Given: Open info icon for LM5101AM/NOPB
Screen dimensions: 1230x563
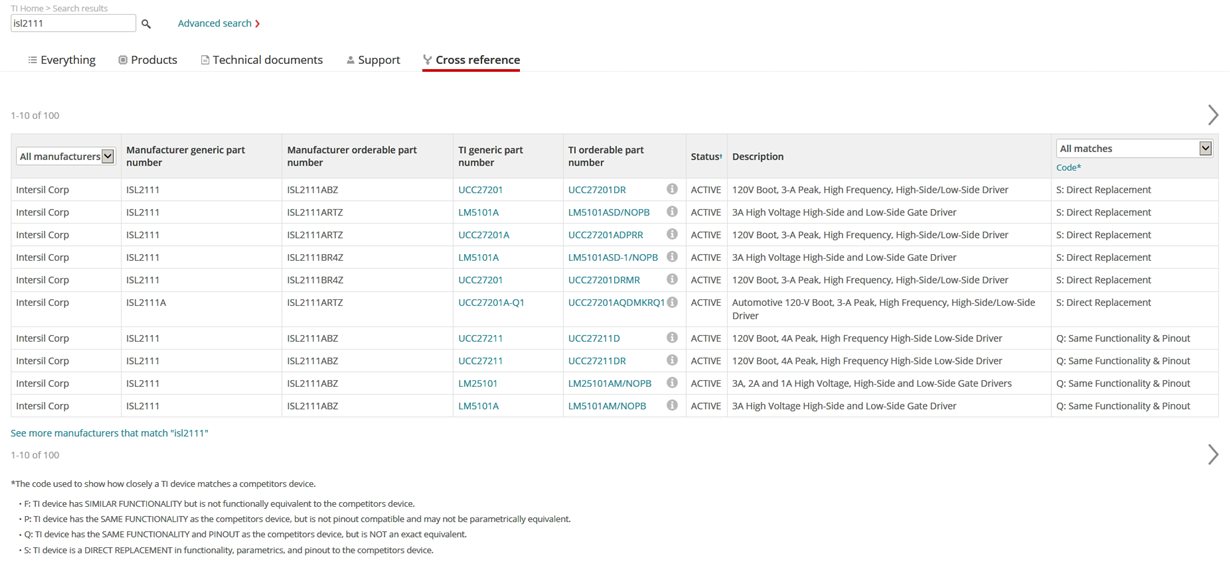Looking at the screenshot, I should coord(672,406).
